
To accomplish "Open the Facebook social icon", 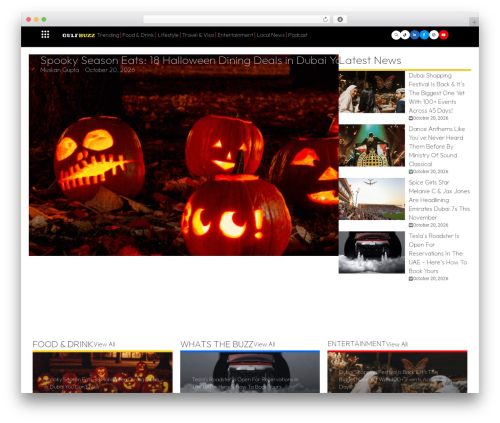I will pos(424,35).
